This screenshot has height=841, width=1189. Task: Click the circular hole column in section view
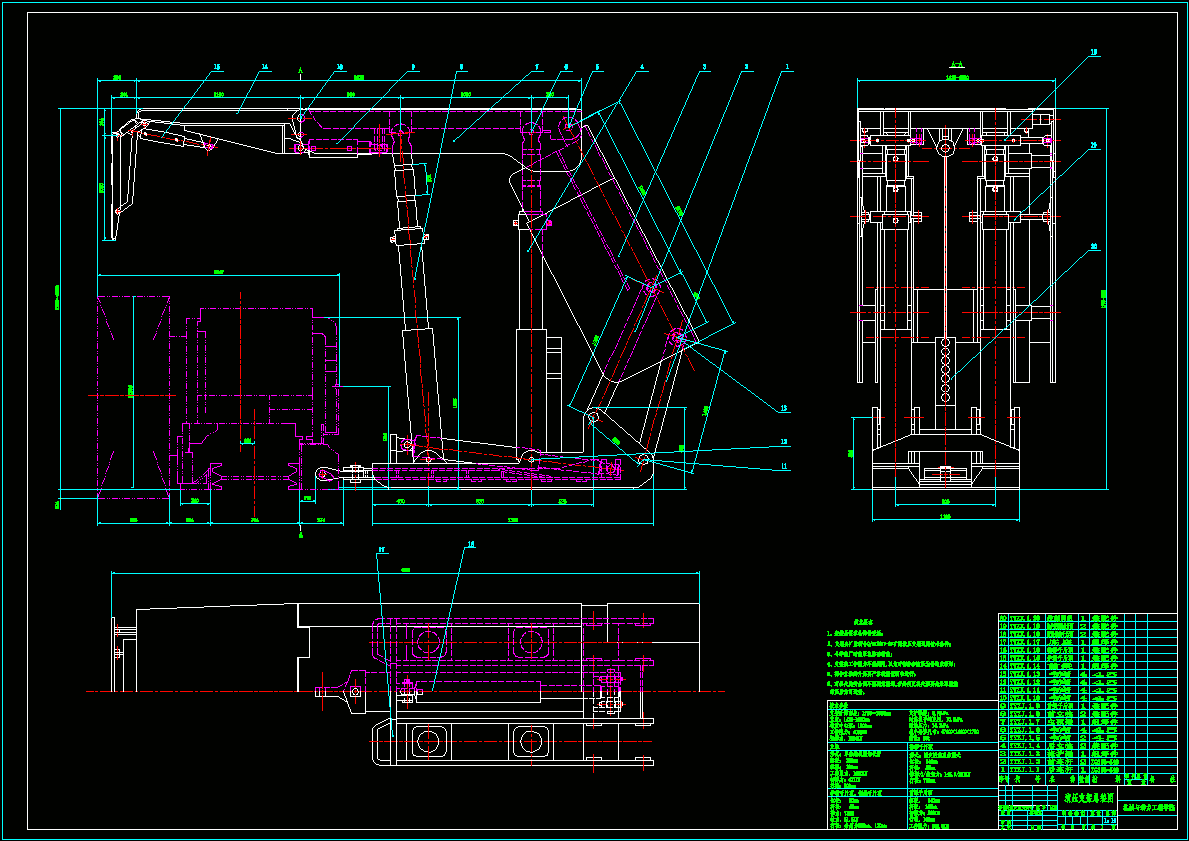945,369
